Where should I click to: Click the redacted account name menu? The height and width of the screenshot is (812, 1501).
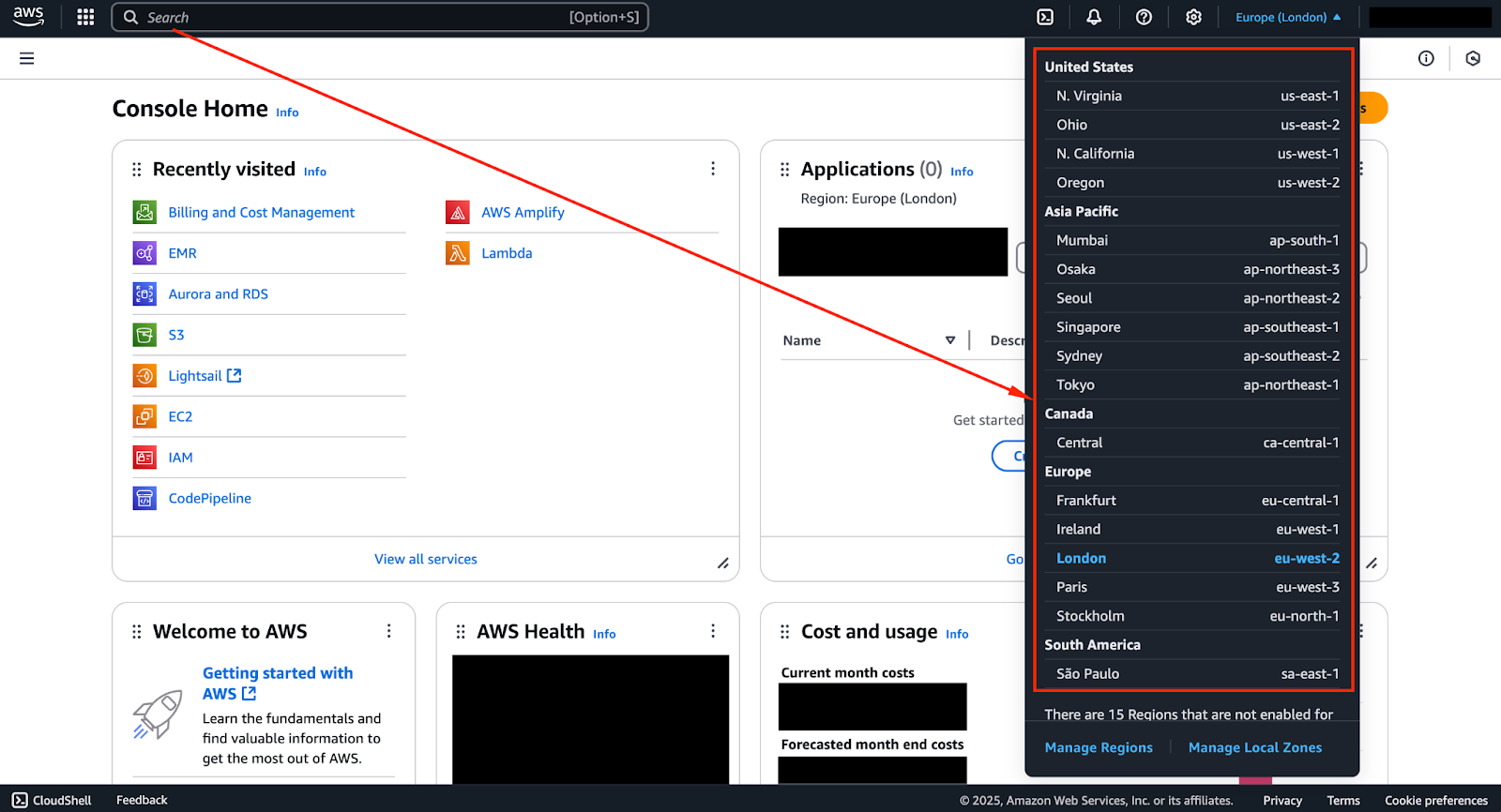1430,17
